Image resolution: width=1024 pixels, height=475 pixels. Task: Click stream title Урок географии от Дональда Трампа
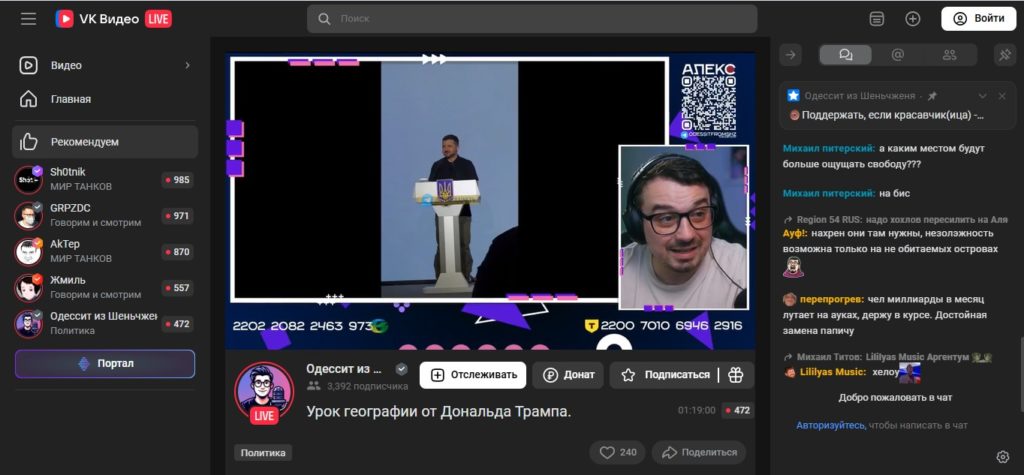click(x=439, y=412)
